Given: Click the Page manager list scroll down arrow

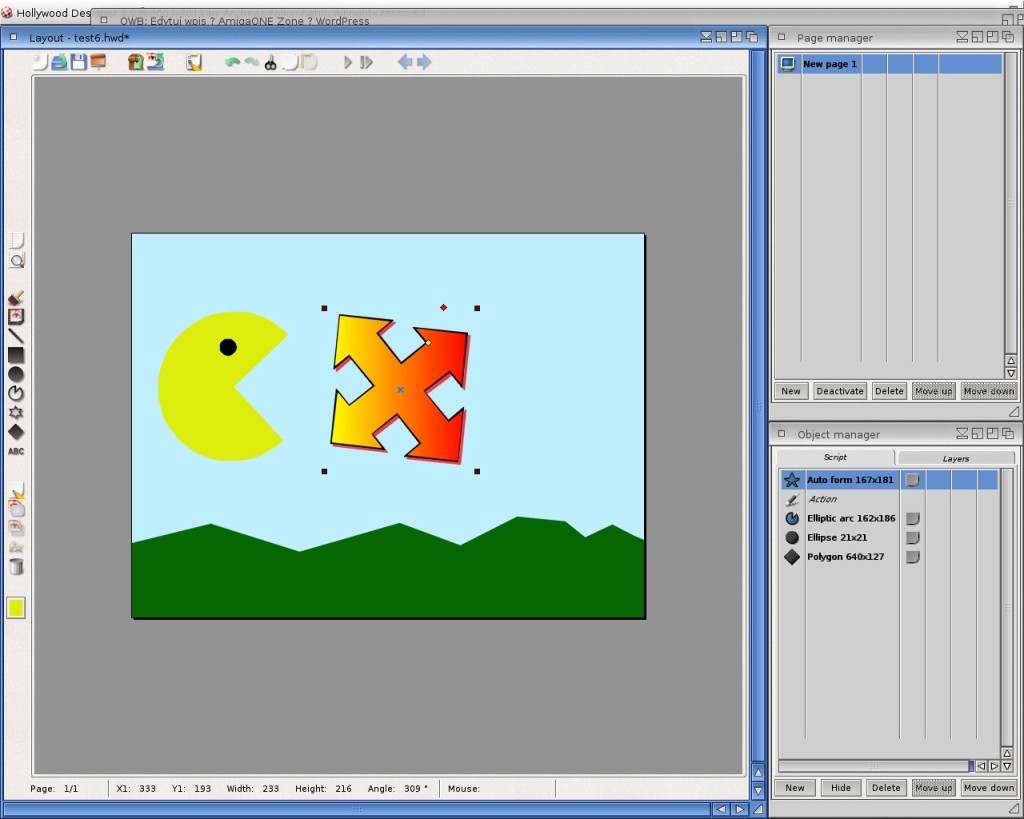Looking at the screenshot, I should [x=1011, y=374].
